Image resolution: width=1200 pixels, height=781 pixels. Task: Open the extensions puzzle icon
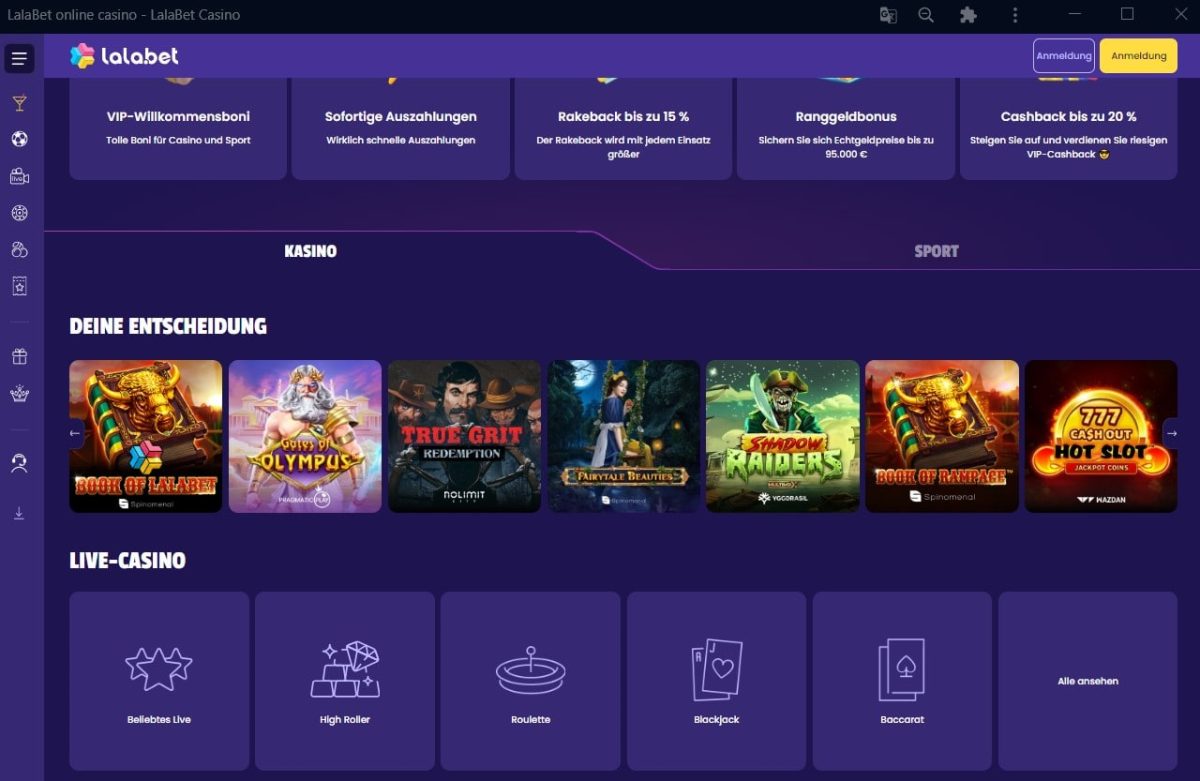[967, 14]
